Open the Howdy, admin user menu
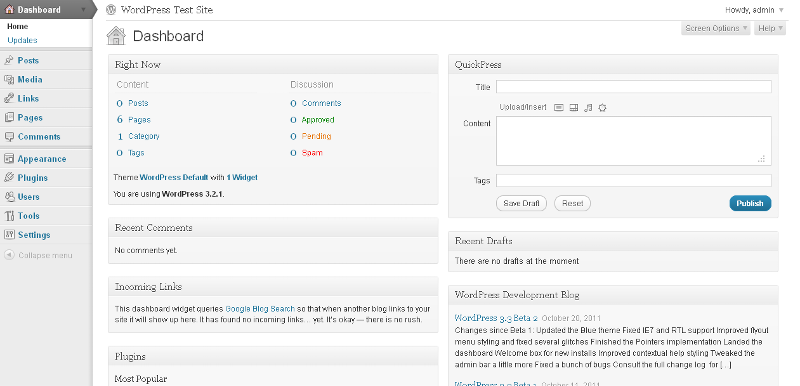This screenshot has height=386, width=800. pyautogui.click(x=754, y=10)
